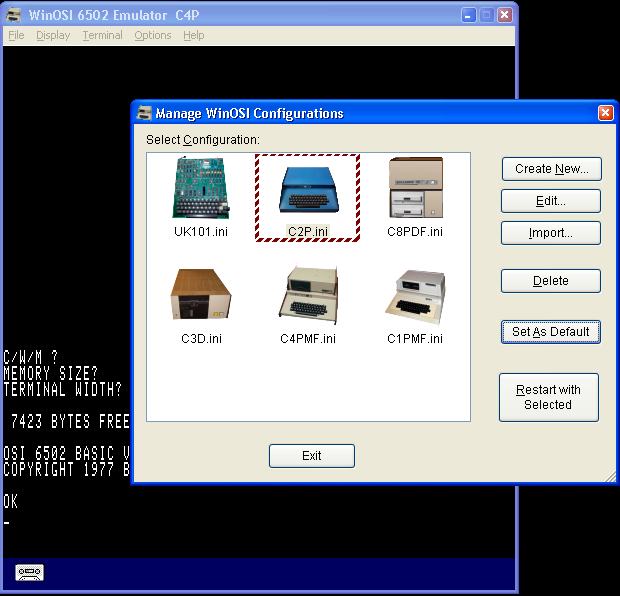Click the C8PDF.ini file name label
The image size is (620, 596).
(x=415, y=231)
